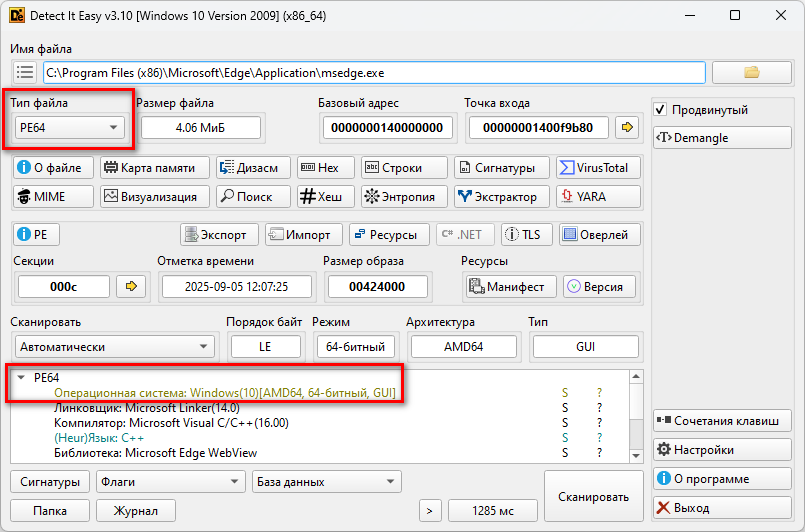The image size is (805, 532).
Task: Open the 'Карта памяти' memory map
Action: point(155,167)
